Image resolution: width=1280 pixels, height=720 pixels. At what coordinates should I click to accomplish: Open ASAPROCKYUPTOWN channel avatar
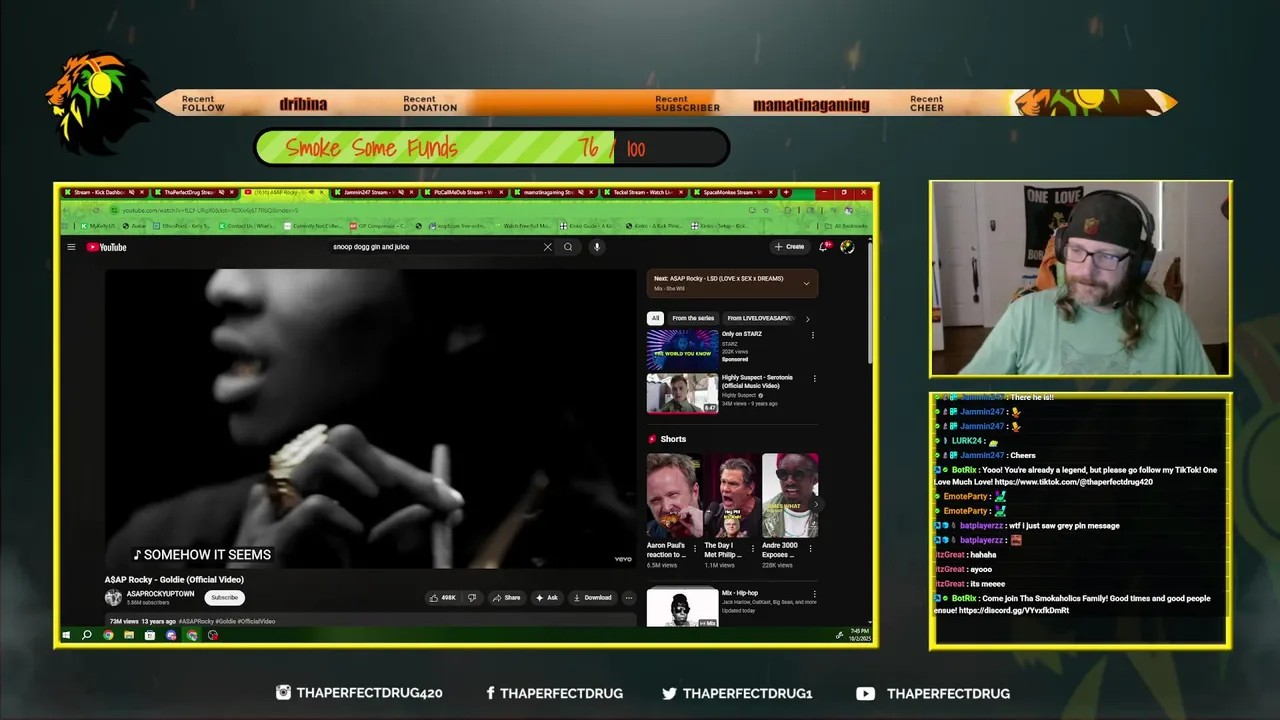click(x=113, y=597)
